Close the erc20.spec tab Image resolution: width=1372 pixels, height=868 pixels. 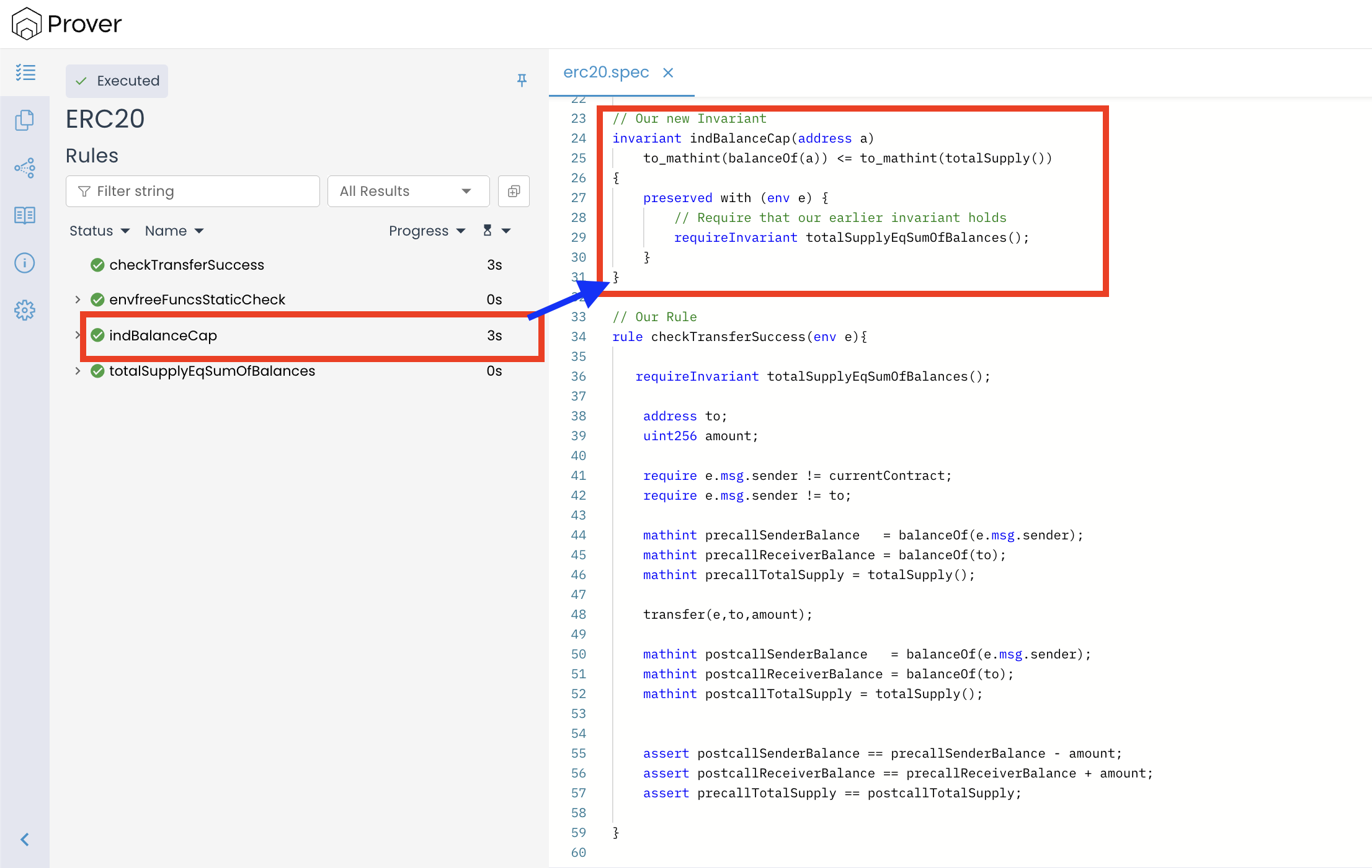pos(668,73)
